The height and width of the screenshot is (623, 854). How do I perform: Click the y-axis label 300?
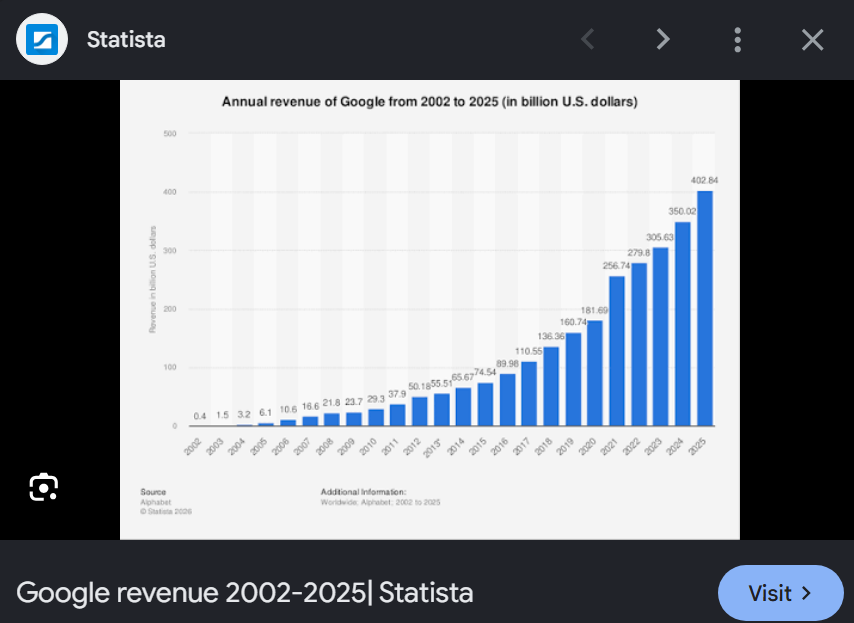[170, 251]
